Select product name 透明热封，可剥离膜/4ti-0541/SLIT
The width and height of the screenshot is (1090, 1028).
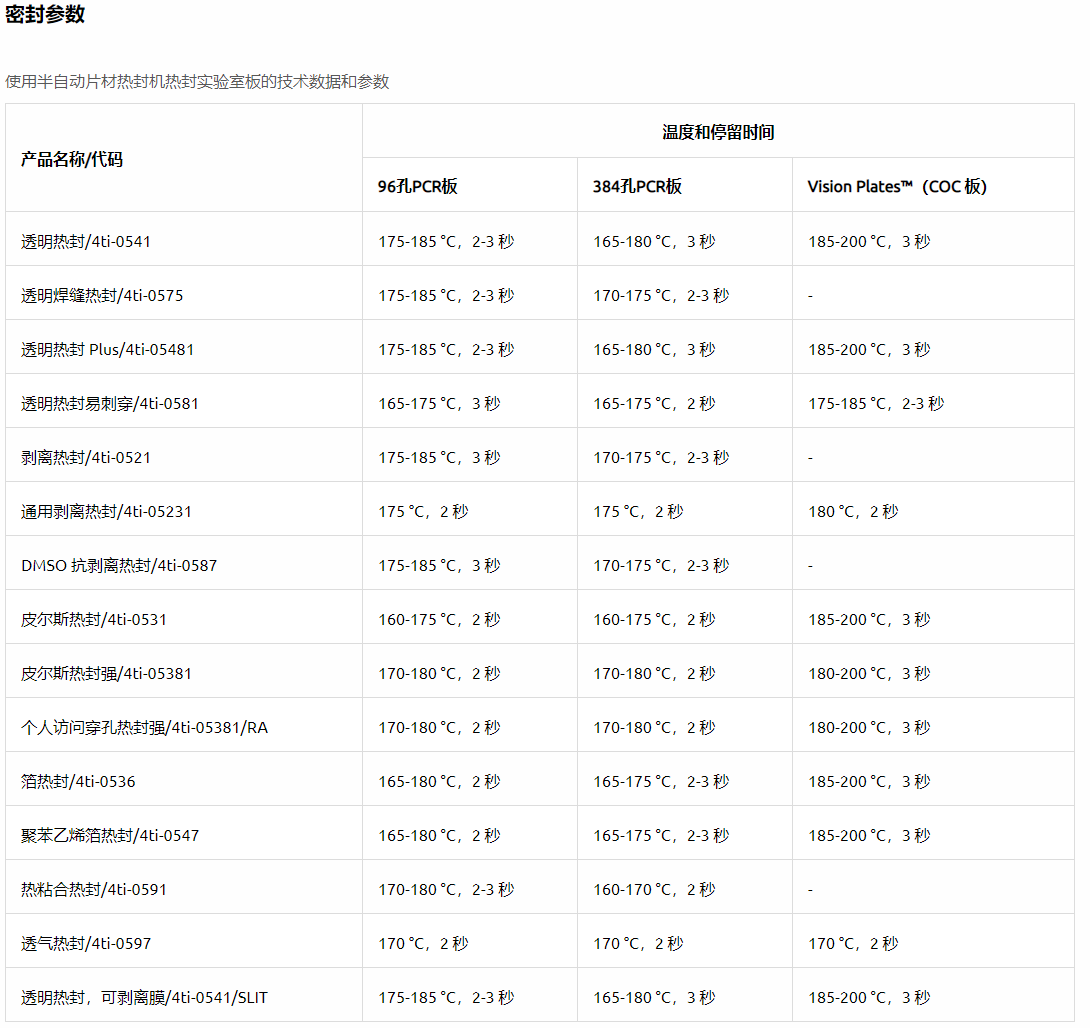144,997
